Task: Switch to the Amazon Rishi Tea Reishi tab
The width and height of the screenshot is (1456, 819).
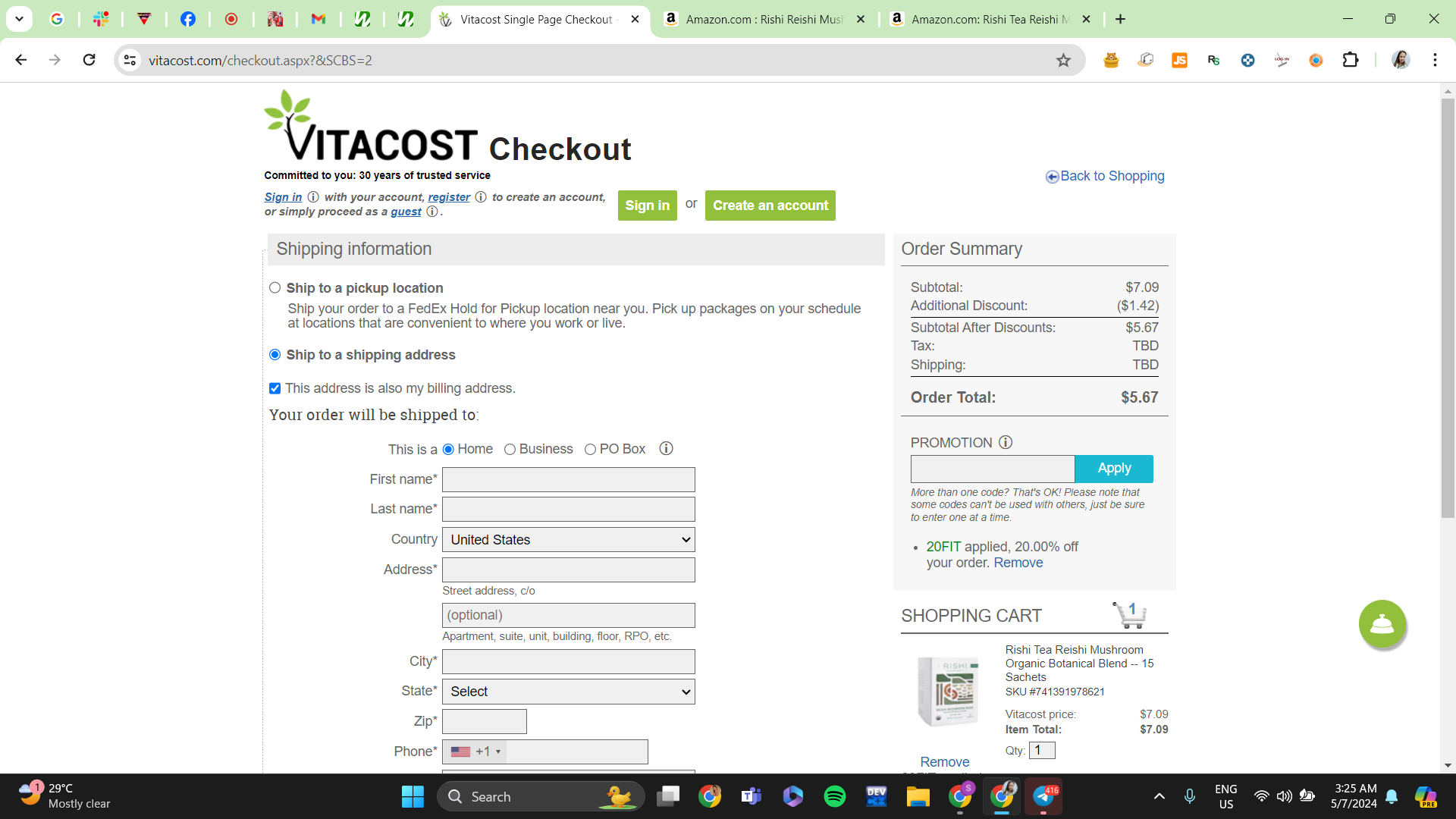Action: point(990,20)
